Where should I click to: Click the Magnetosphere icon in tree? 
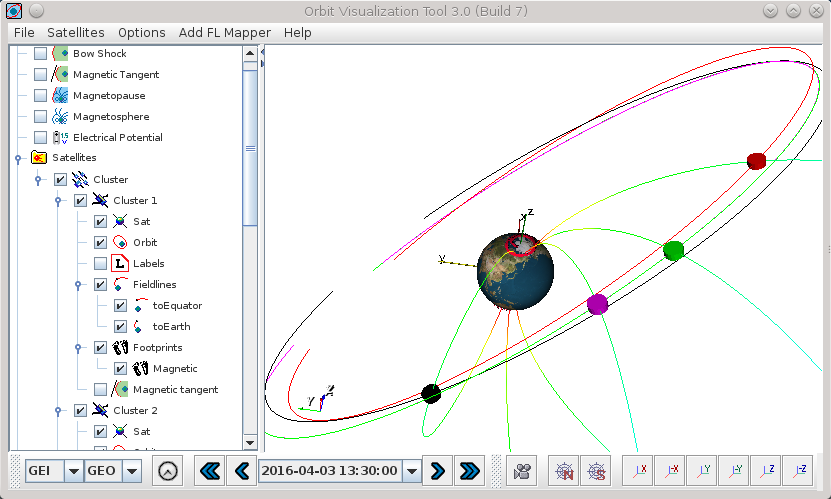pos(60,117)
